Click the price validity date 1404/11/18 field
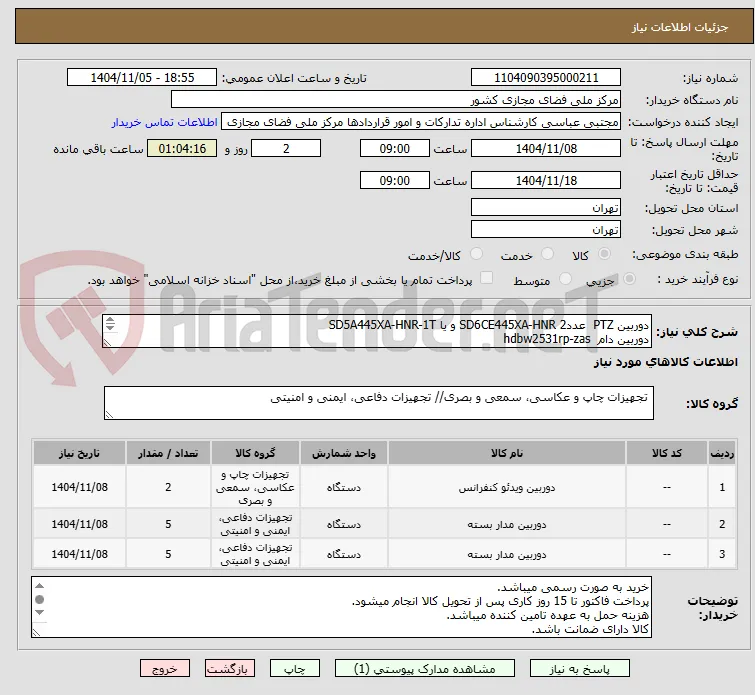Viewport: 755px width, 695px height. coord(546,181)
